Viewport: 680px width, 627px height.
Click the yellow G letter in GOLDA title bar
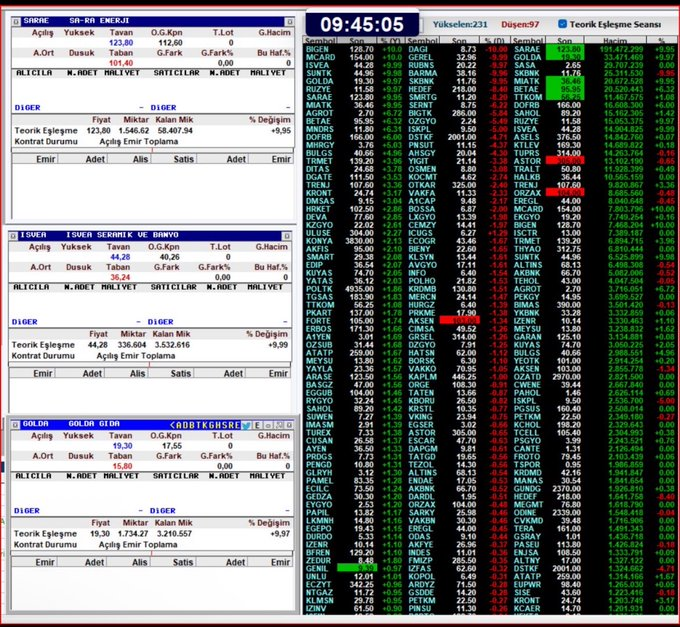(x=212, y=425)
